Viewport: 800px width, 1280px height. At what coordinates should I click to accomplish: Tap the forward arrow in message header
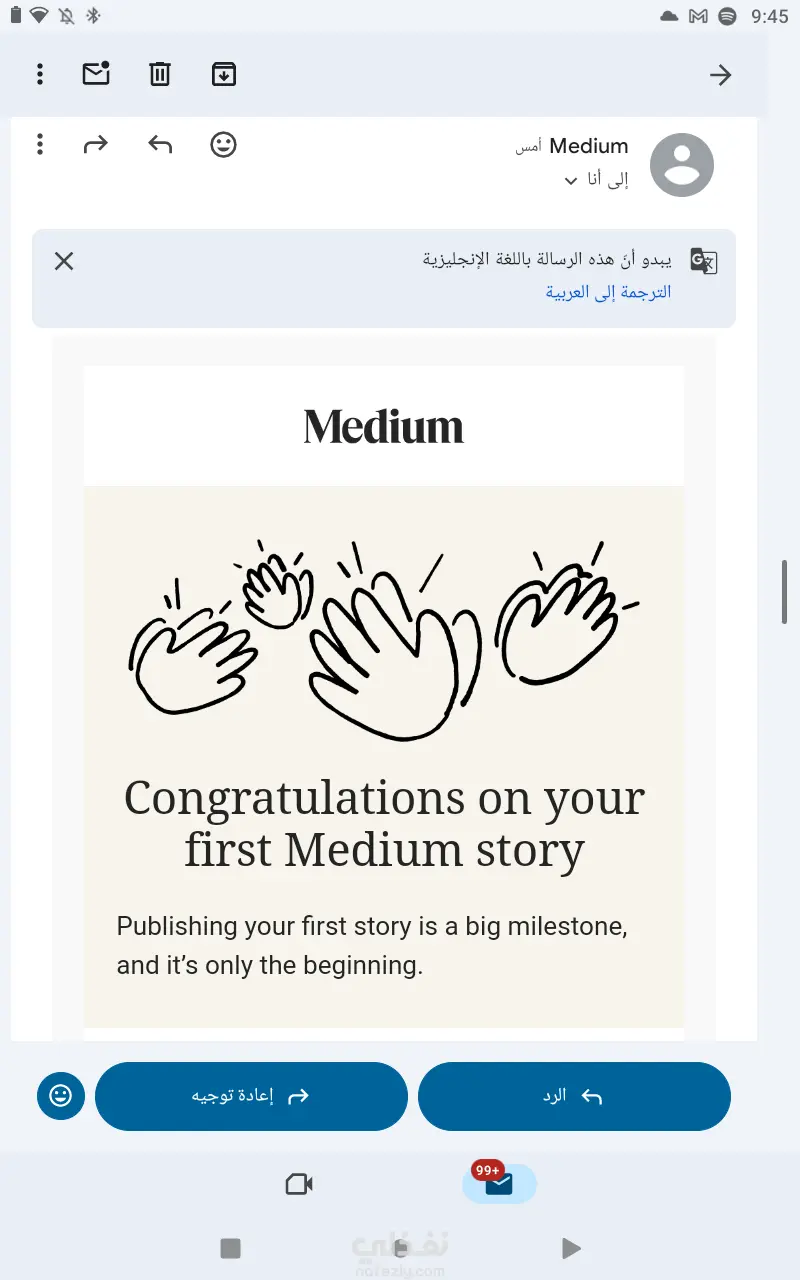pos(95,145)
